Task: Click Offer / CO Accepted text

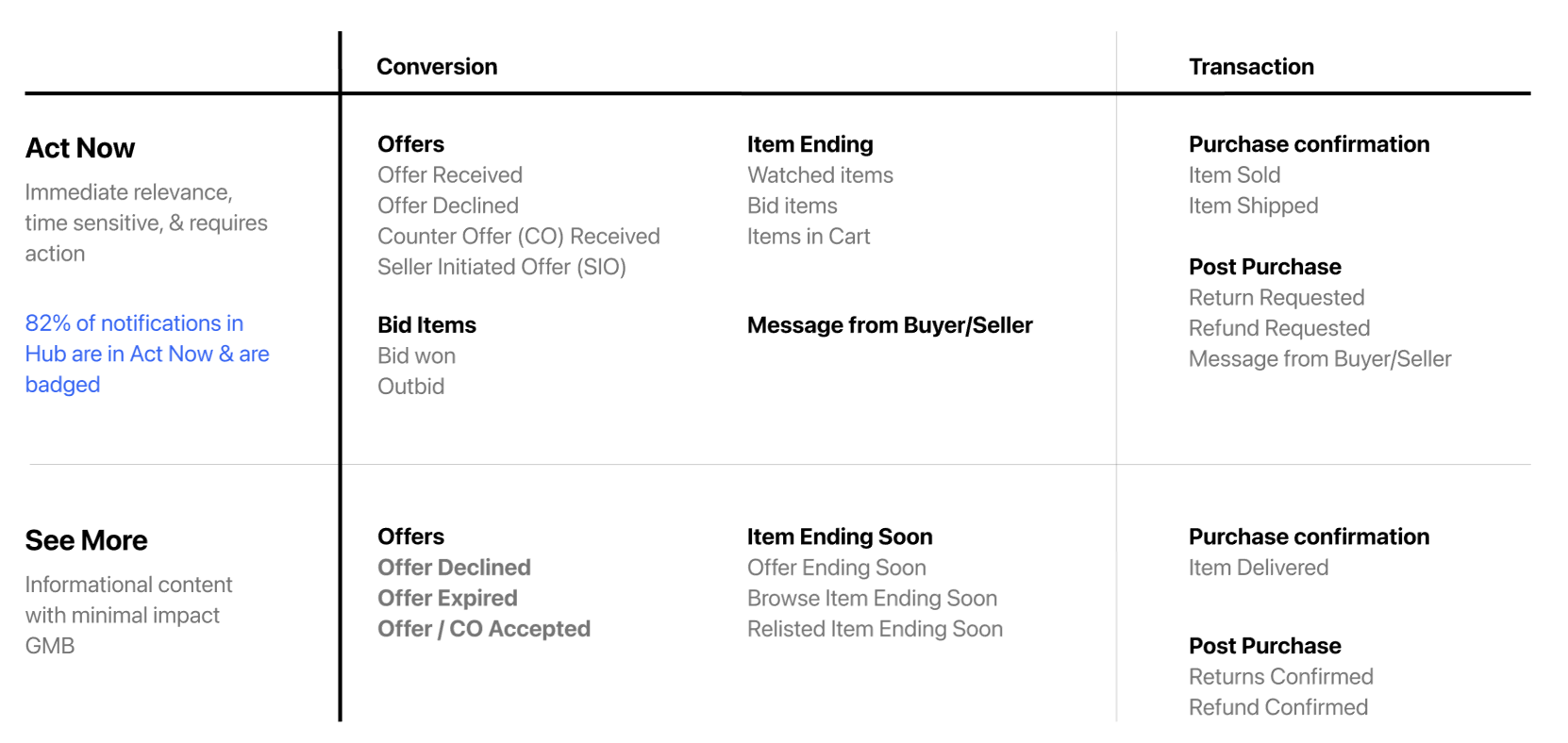Action: (484, 629)
